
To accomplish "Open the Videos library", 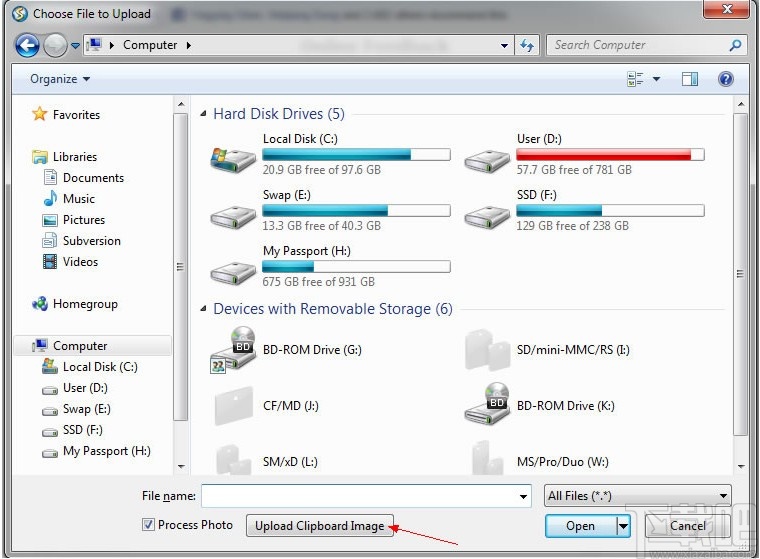I will 80,262.
